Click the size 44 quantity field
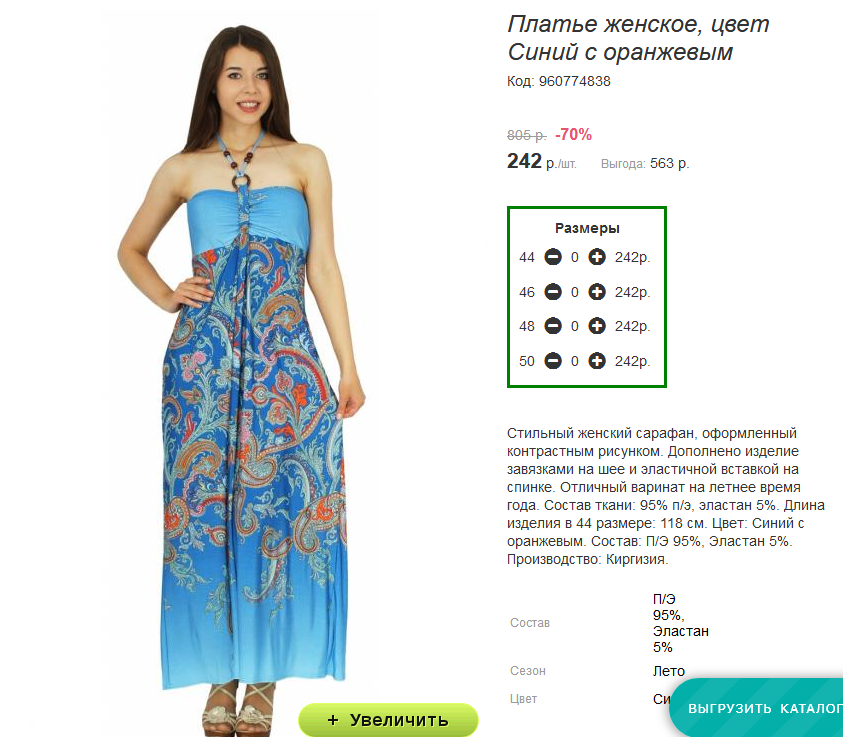The image size is (843, 737). [x=575, y=257]
